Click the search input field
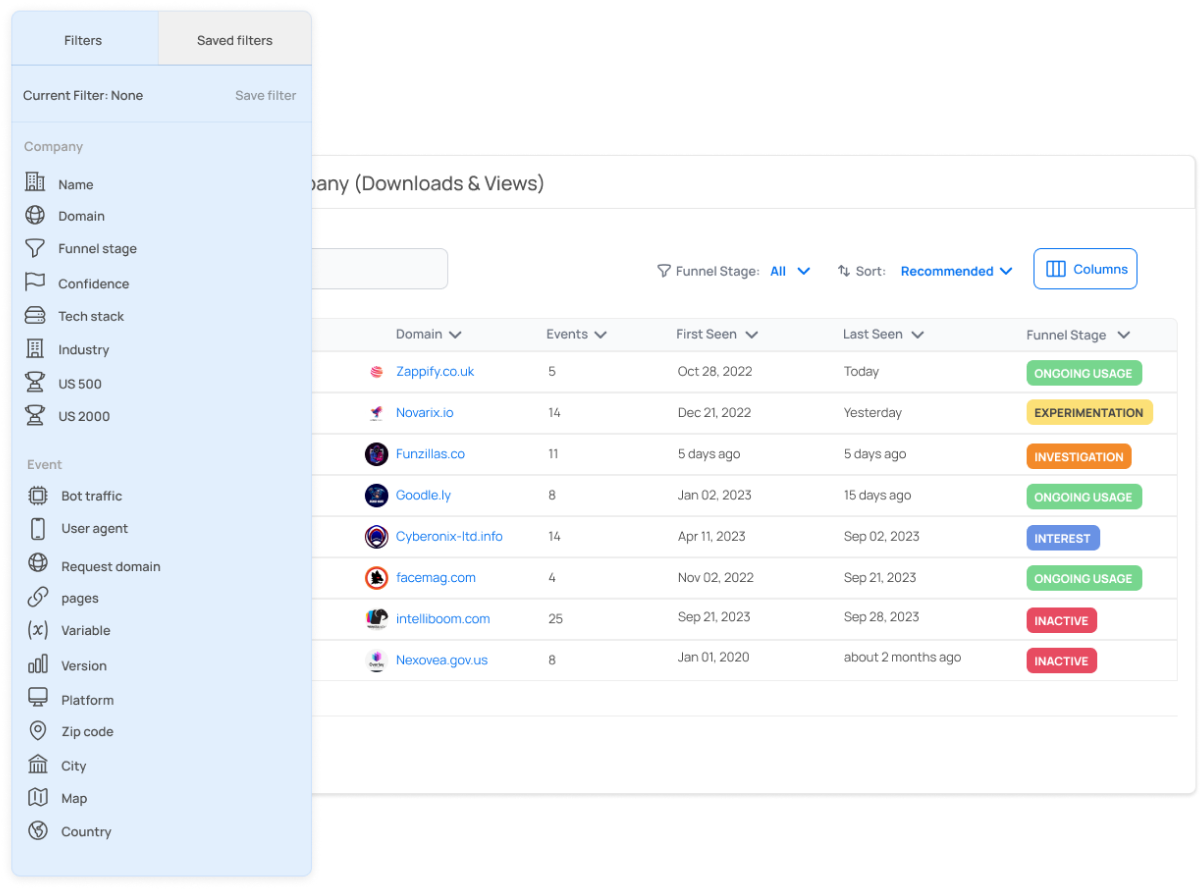The height and width of the screenshot is (890, 1200). point(380,269)
